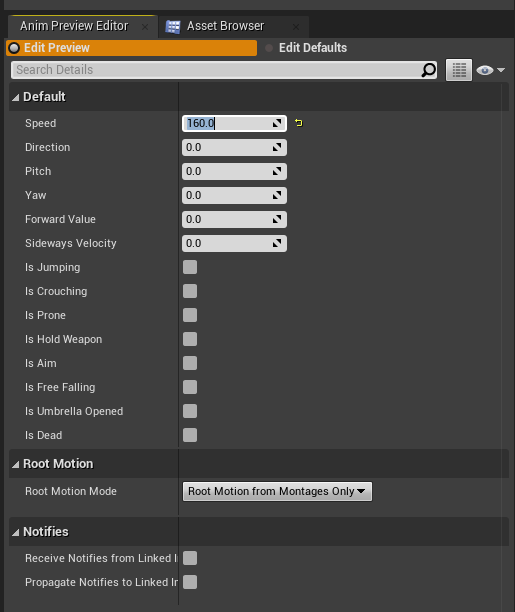The width and height of the screenshot is (515, 612).
Task: Enable Receive Notifies from Linked Instances
Action: coord(190,558)
